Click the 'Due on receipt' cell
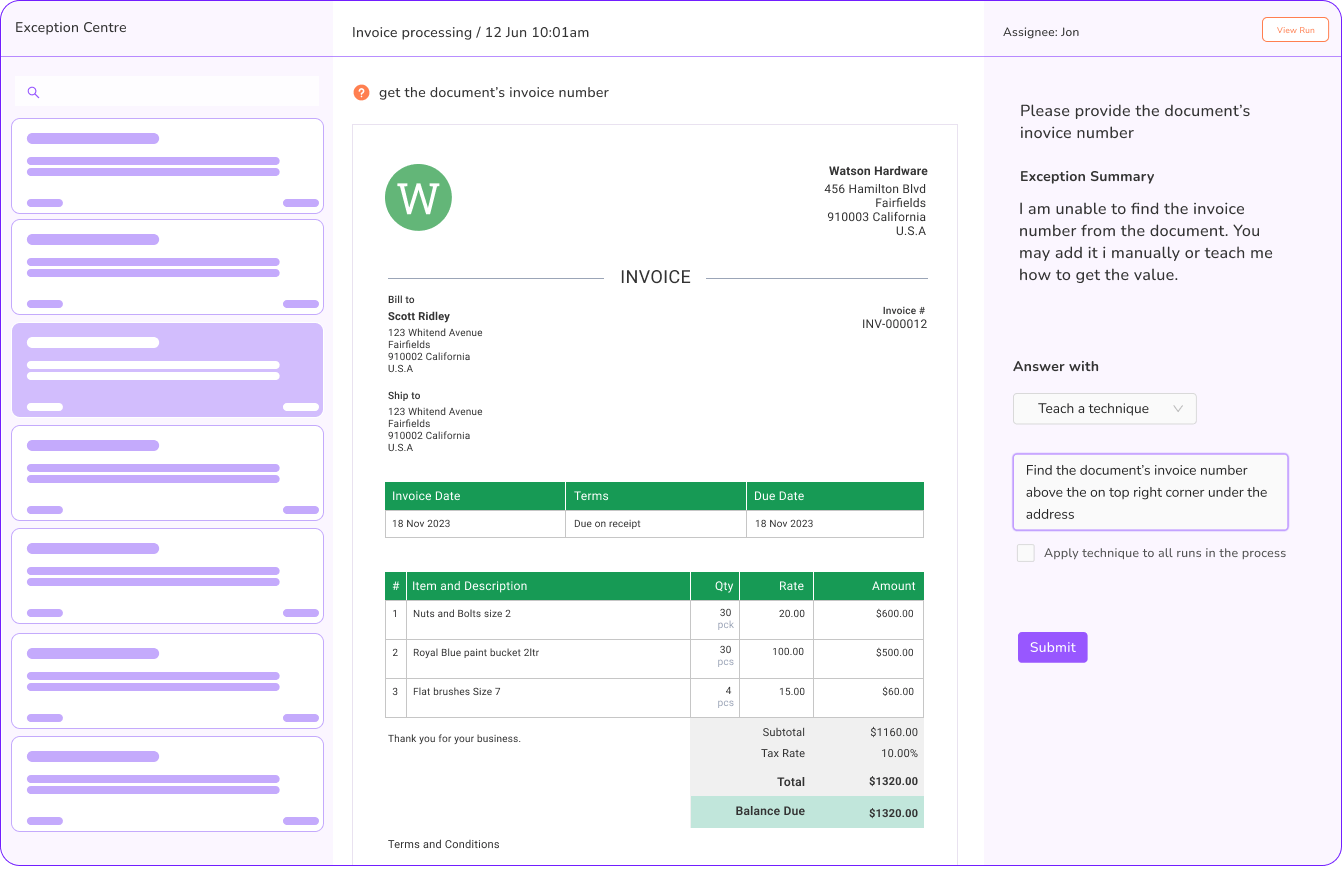The width and height of the screenshot is (1342, 873). (x=655, y=523)
